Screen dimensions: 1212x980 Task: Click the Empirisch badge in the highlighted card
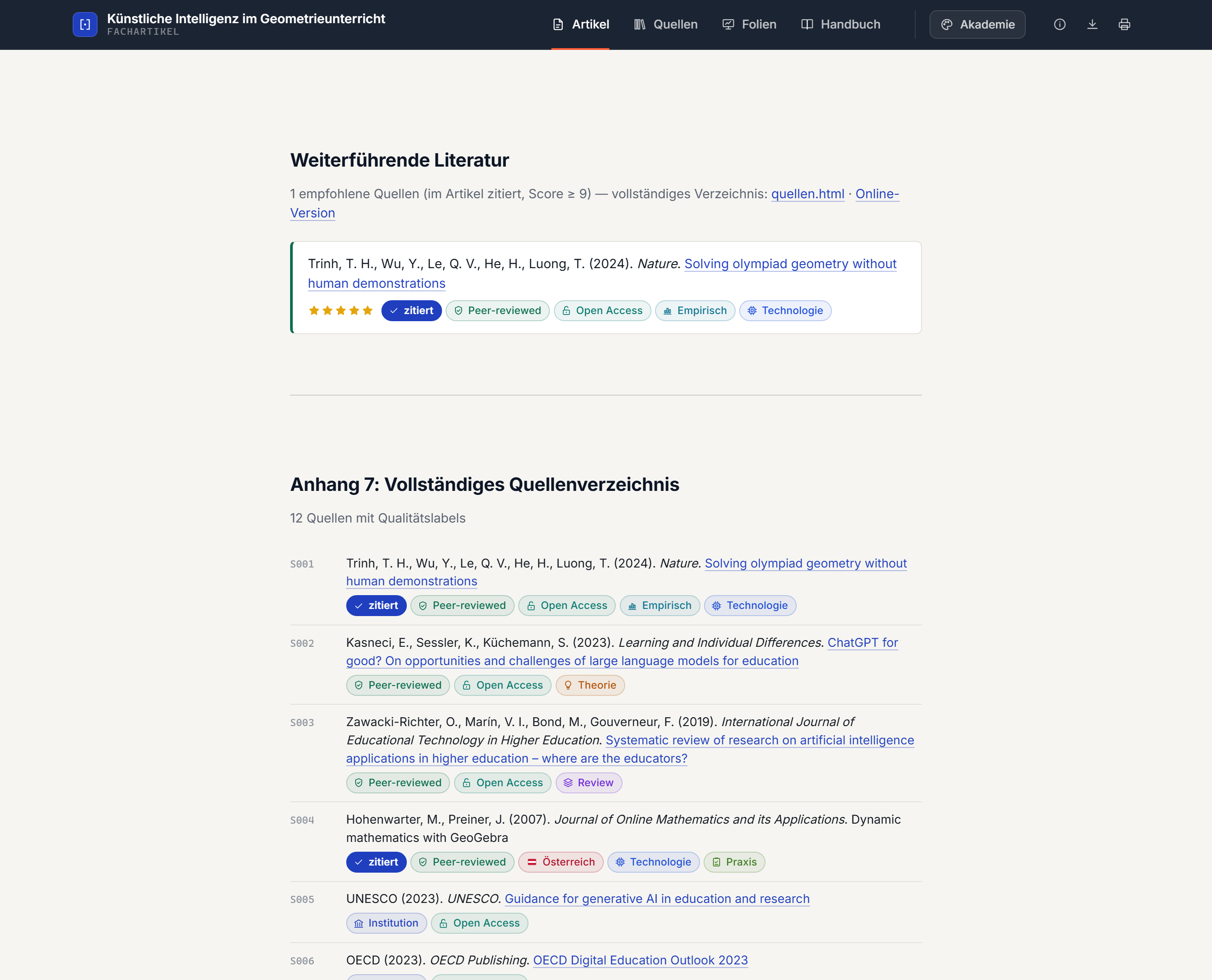(695, 310)
